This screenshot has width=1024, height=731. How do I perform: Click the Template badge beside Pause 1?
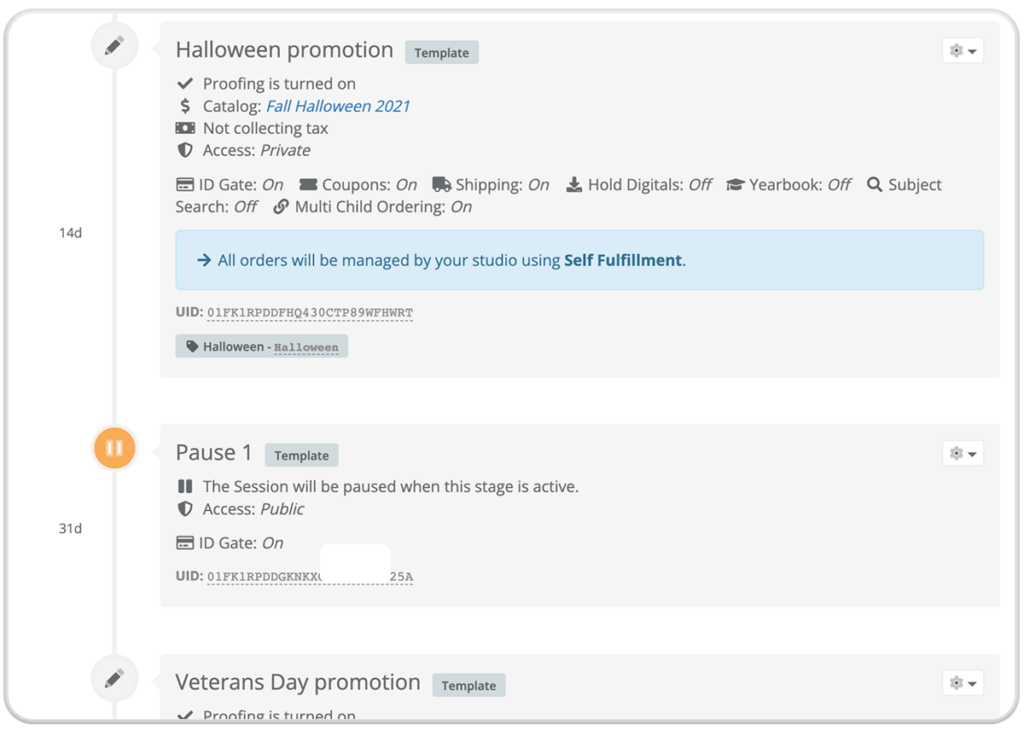pos(301,455)
